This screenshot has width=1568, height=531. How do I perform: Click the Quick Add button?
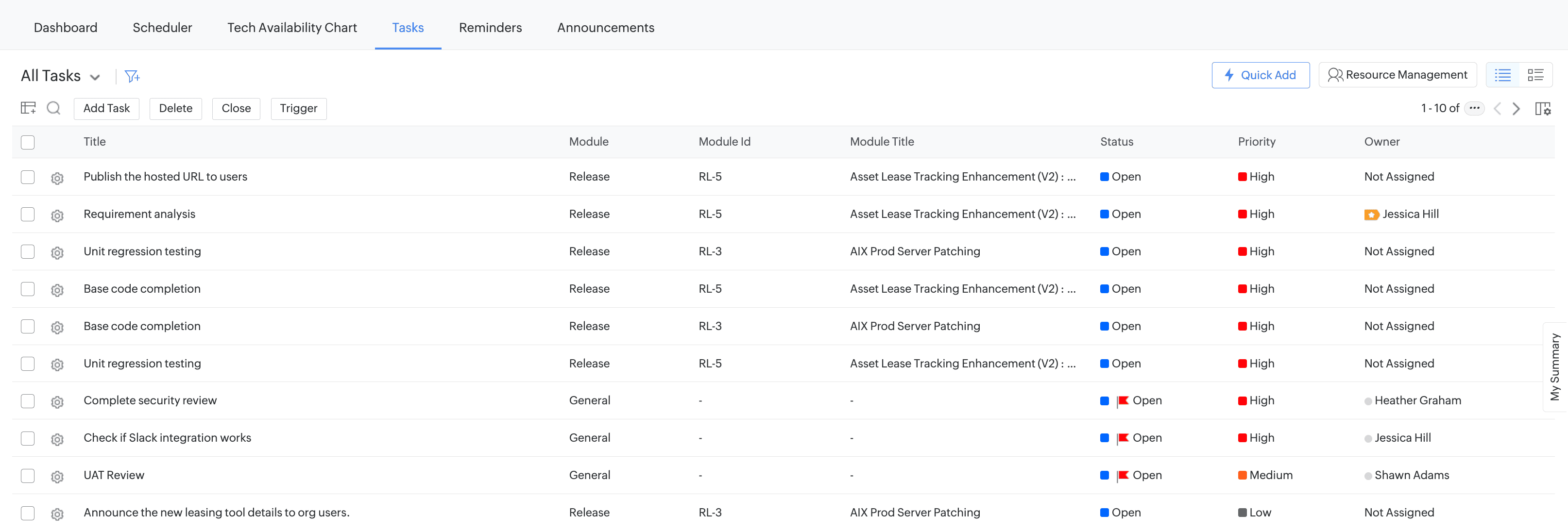pyautogui.click(x=1260, y=75)
